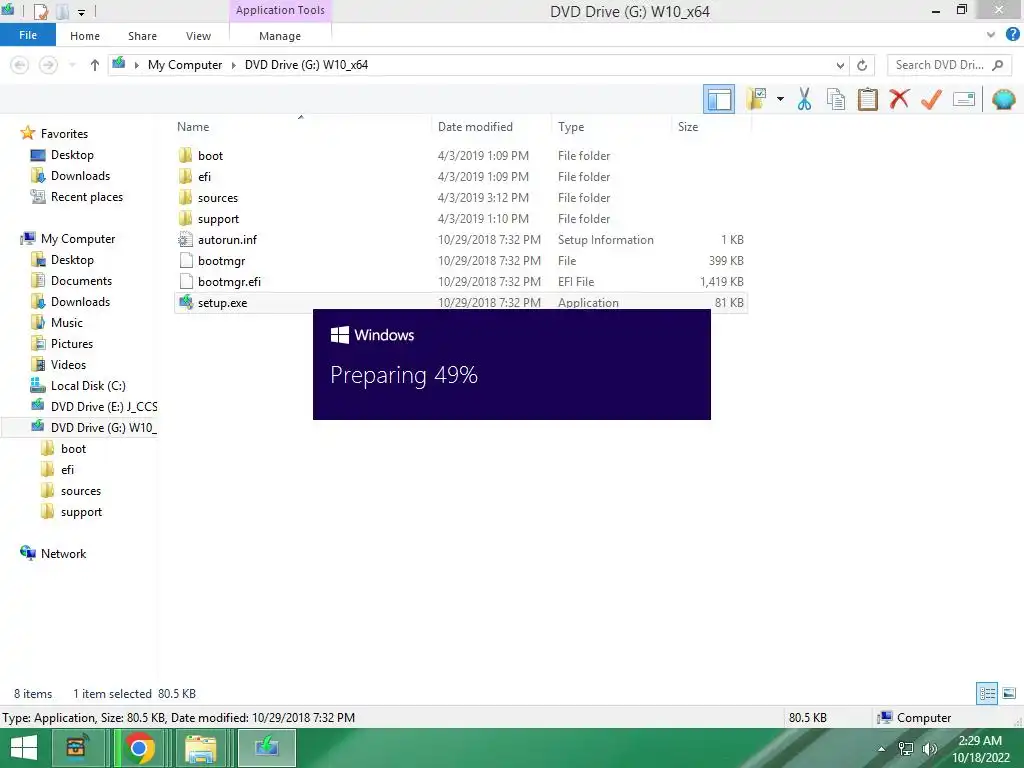Switch to Details view in status bar
The width and height of the screenshot is (1024, 768).
pyautogui.click(x=987, y=693)
